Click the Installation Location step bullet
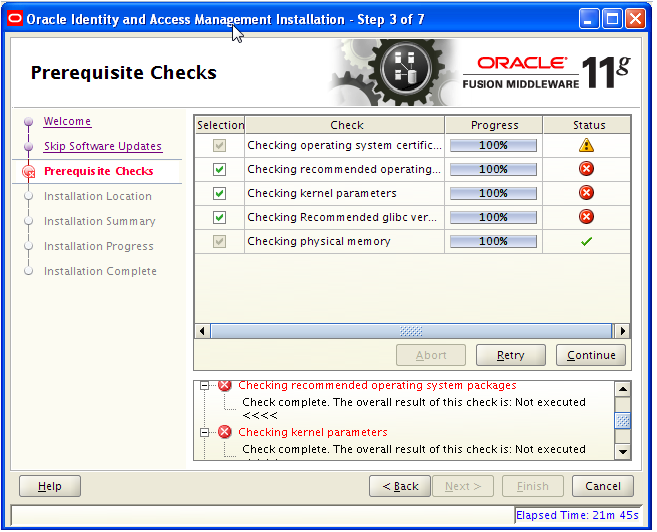The image size is (657, 532). (28, 196)
